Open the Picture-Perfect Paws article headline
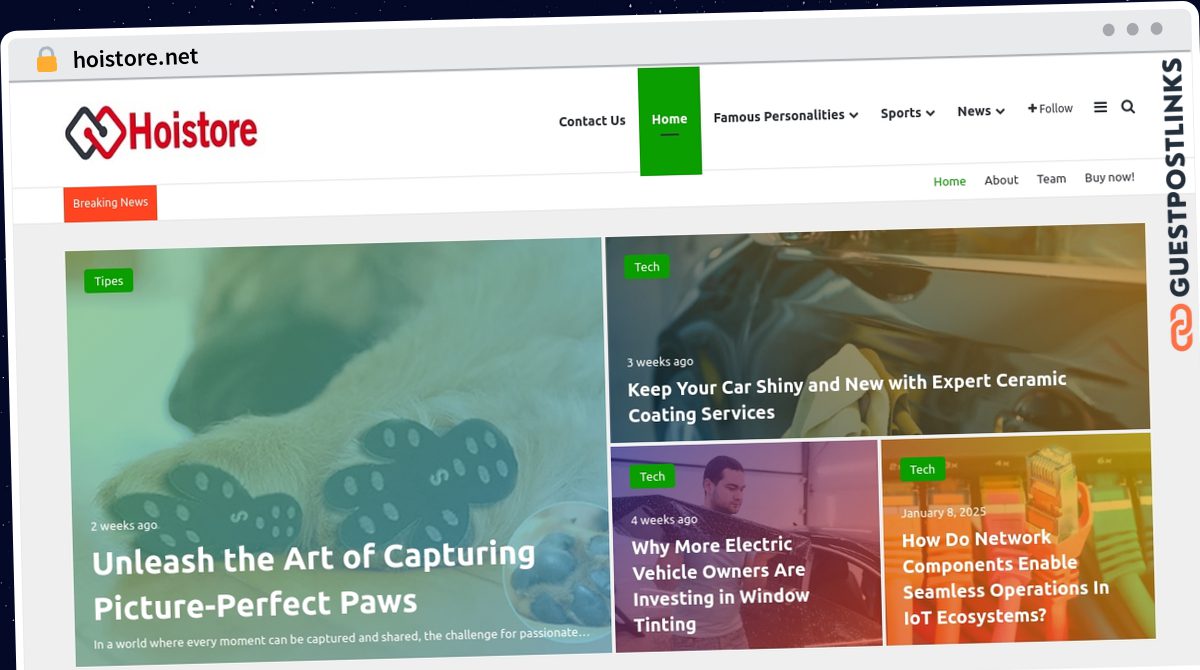 (x=314, y=579)
